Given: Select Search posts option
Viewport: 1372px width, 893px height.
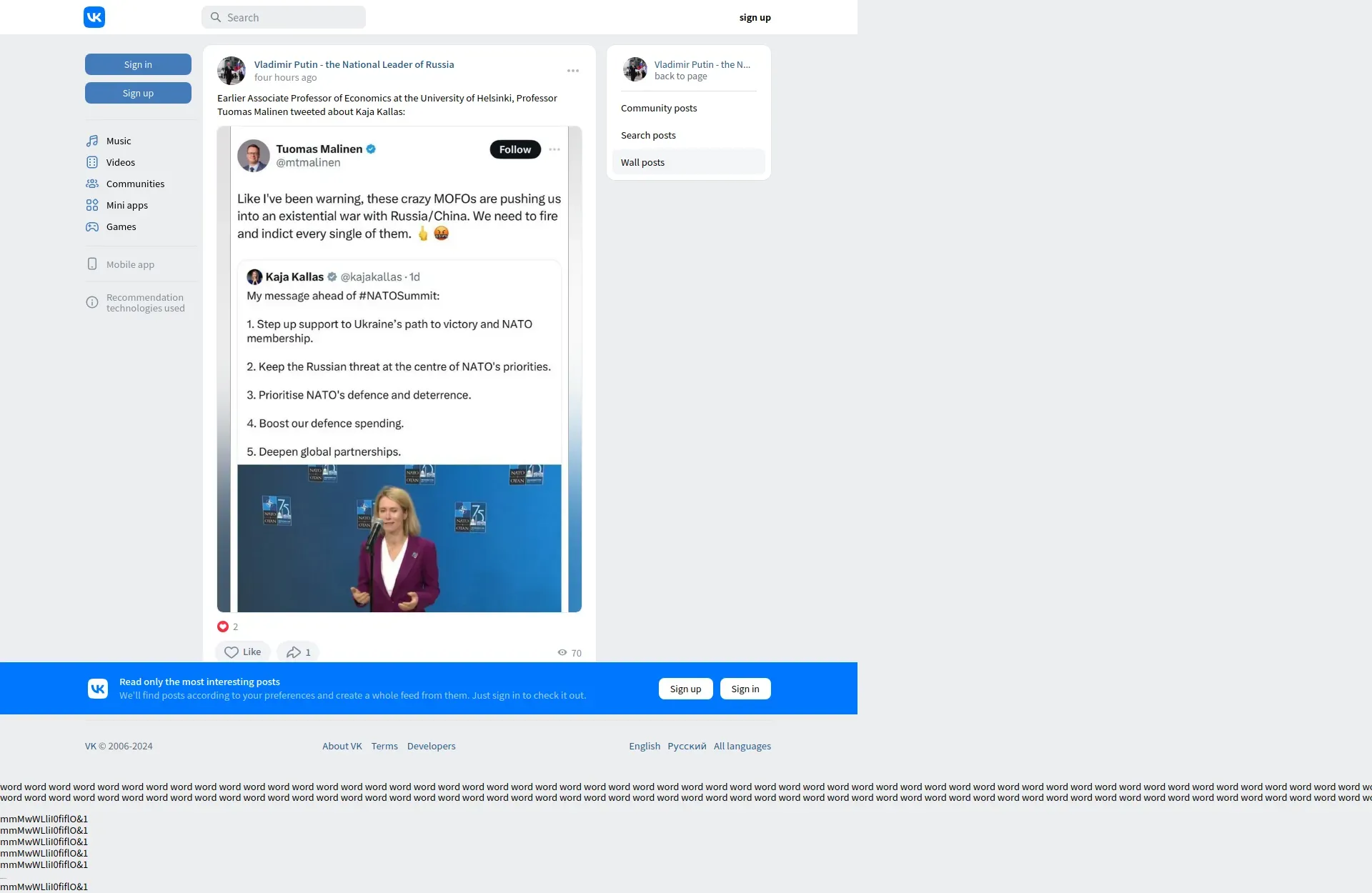Looking at the screenshot, I should tap(648, 135).
